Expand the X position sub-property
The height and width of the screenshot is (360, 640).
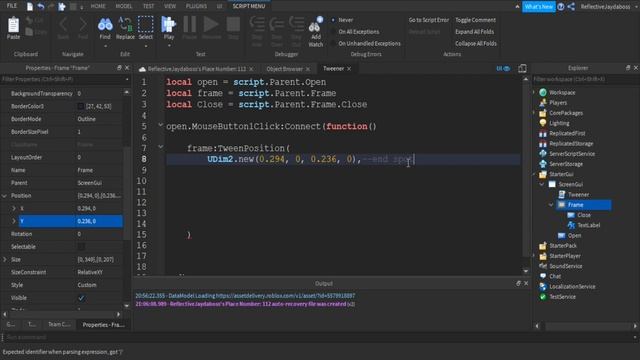click(14, 209)
